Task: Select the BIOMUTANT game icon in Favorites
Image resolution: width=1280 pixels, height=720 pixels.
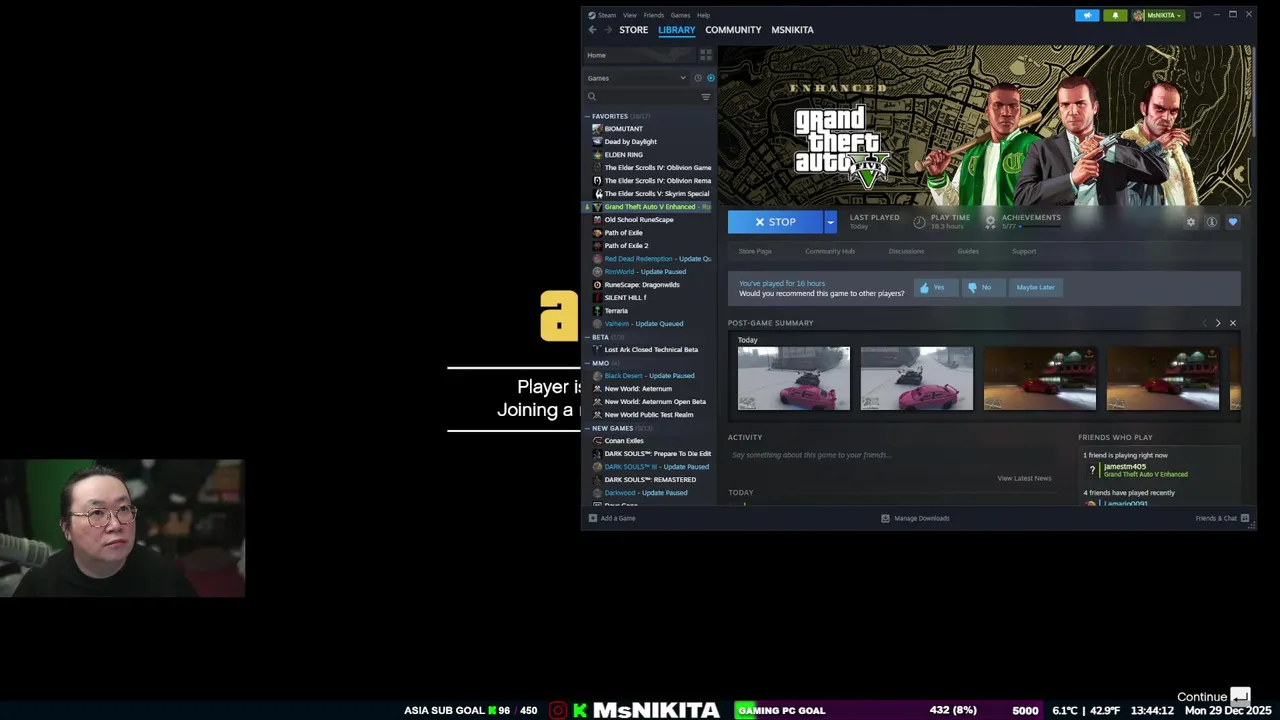Action: 597,129
